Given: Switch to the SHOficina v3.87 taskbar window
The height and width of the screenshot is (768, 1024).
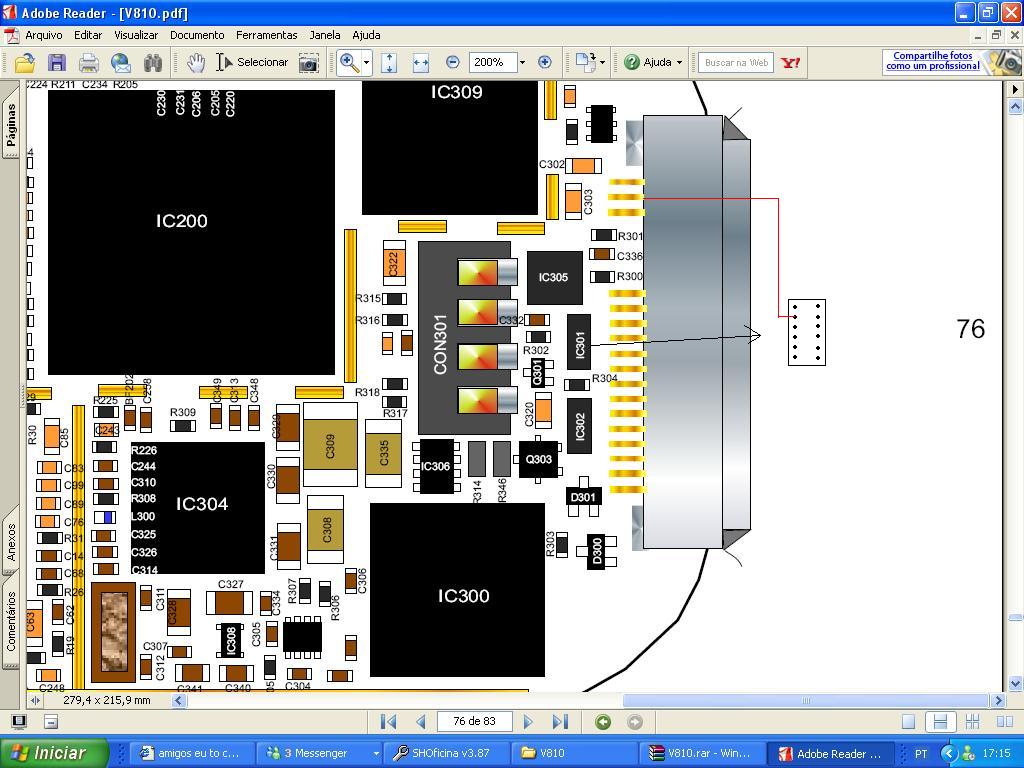Looking at the screenshot, I should pos(447,753).
